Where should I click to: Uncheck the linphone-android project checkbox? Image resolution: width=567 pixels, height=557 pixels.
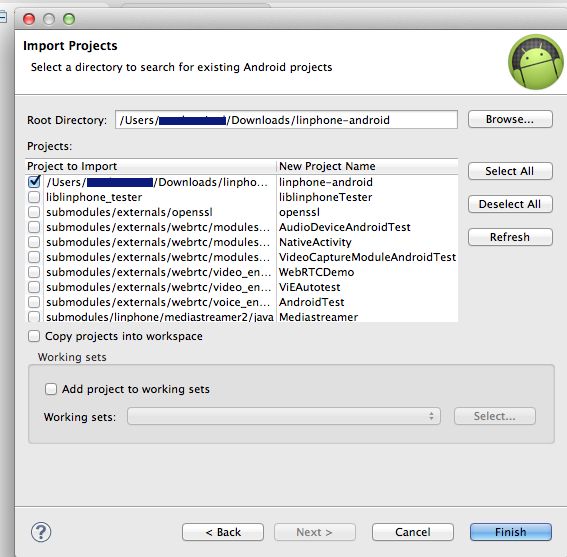click(x=34, y=182)
